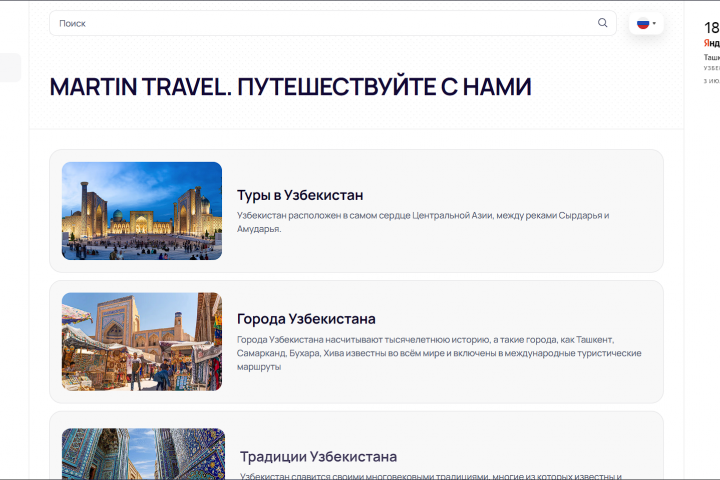This screenshot has height=480, width=720.
Task: Open the blue mosaic thumbnail for Традиции Узбекистана
Action: coord(143,454)
